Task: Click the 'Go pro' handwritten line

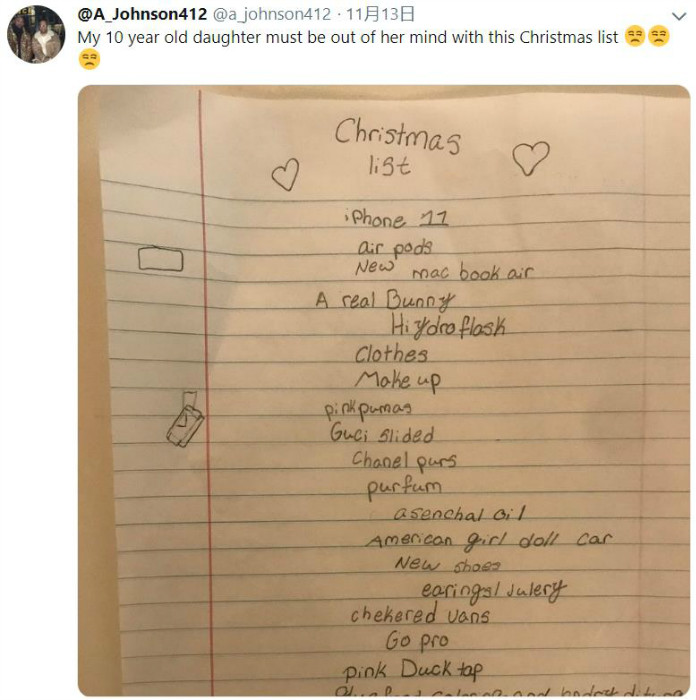Action: click(417, 641)
